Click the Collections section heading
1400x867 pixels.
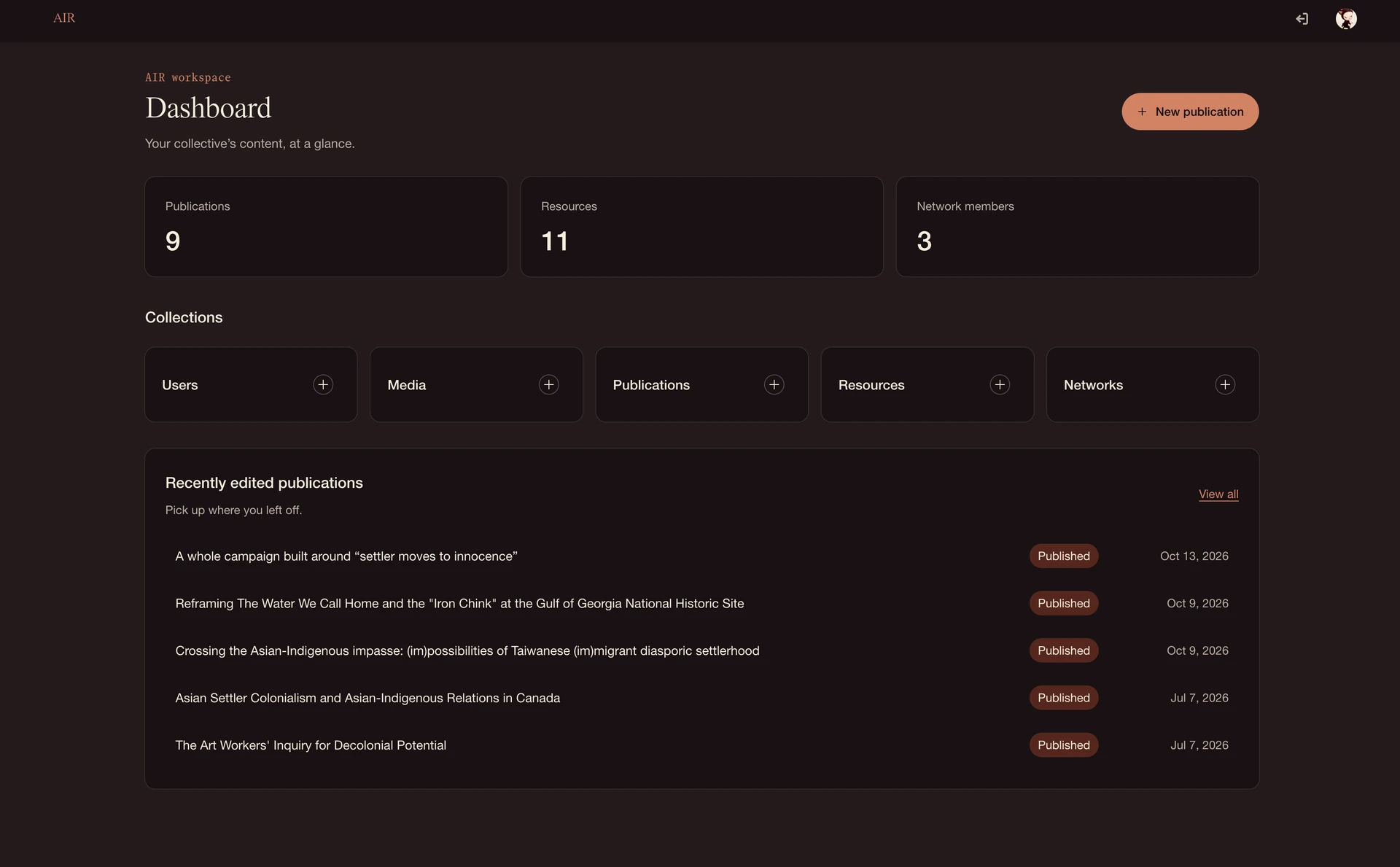coord(184,317)
